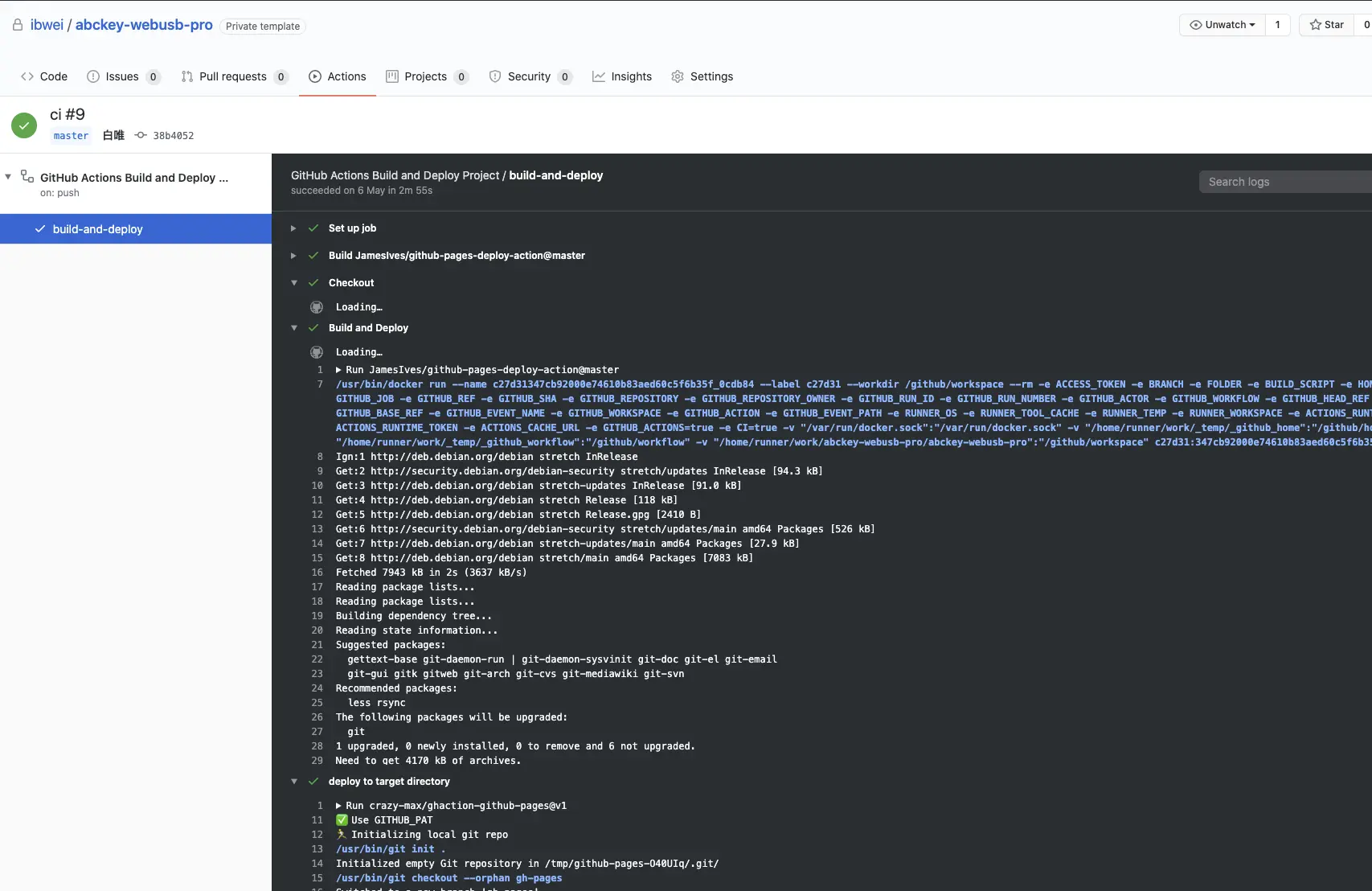The width and height of the screenshot is (1372, 891).
Task: Click log line 'Fetched 7943 kB in 2s (3637 kB/s)'
Action: point(432,573)
